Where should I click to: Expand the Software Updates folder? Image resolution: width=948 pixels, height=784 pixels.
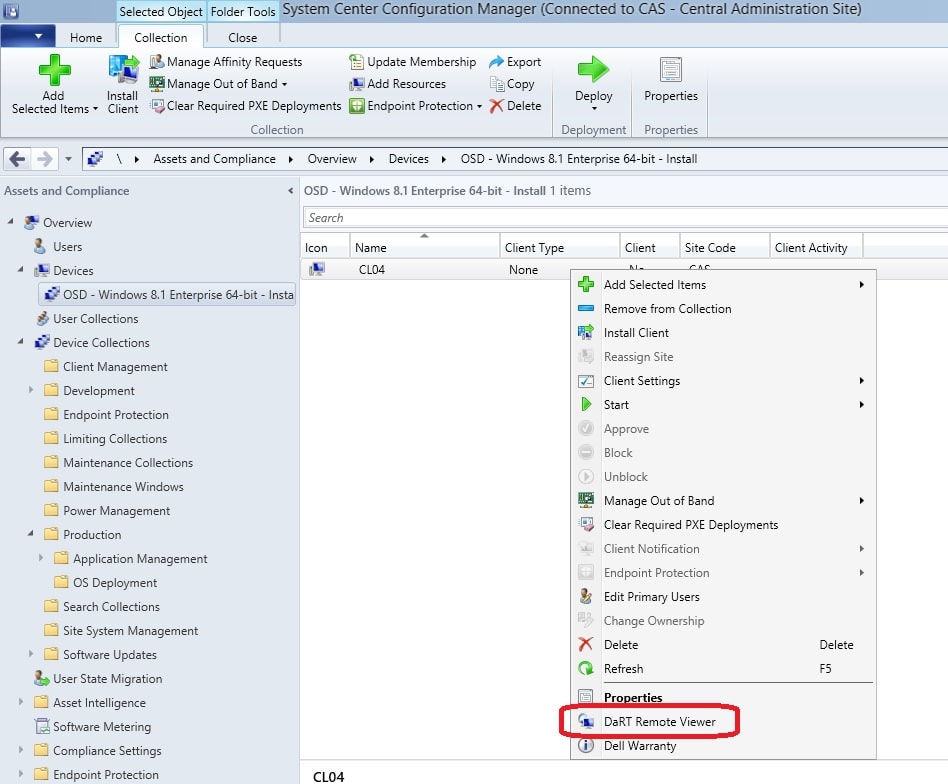tap(30, 653)
